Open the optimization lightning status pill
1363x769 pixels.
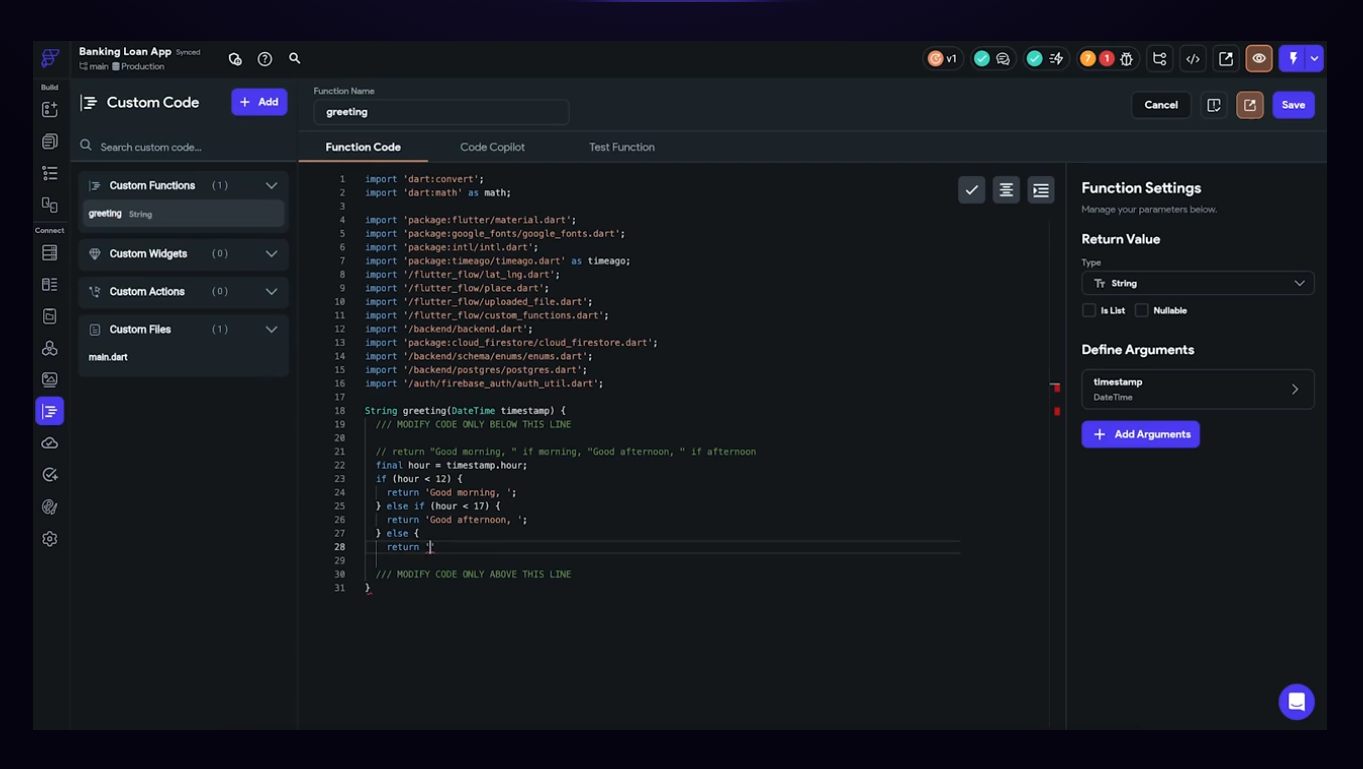click(x=1046, y=59)
